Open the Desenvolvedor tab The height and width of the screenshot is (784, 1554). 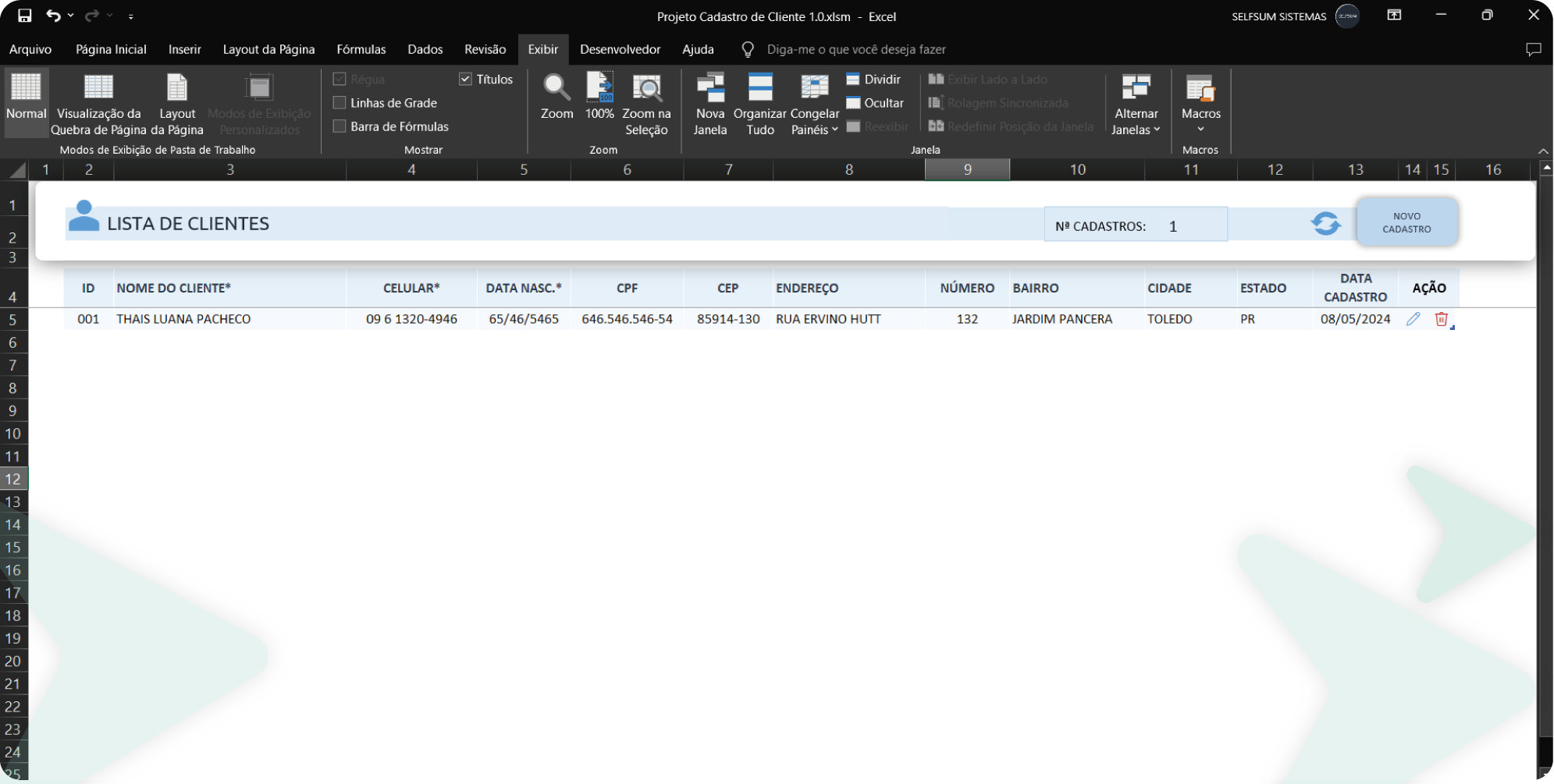point(620,49)
